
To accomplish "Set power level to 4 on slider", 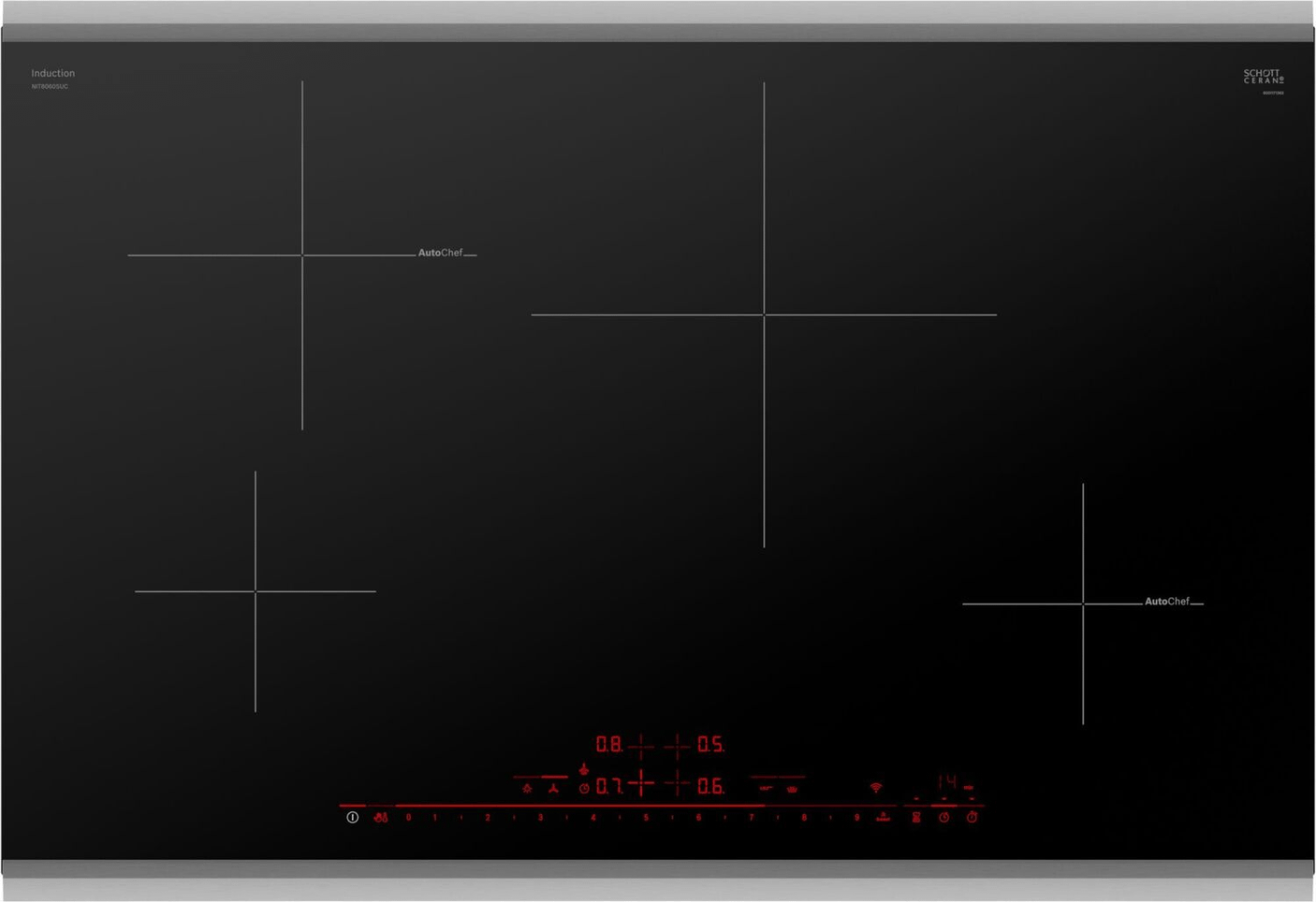I will point(593,817).
